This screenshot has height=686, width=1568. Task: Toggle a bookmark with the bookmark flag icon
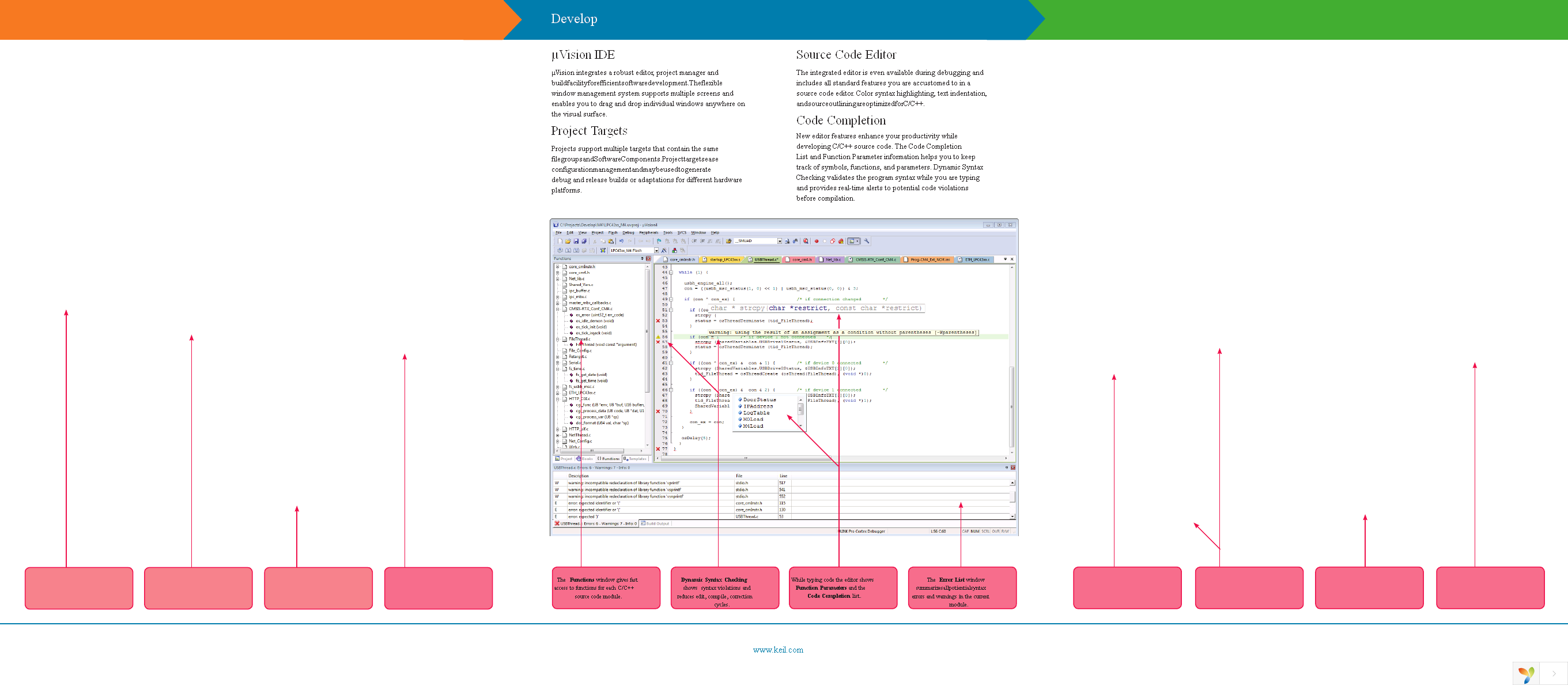[x=659, y=242]
